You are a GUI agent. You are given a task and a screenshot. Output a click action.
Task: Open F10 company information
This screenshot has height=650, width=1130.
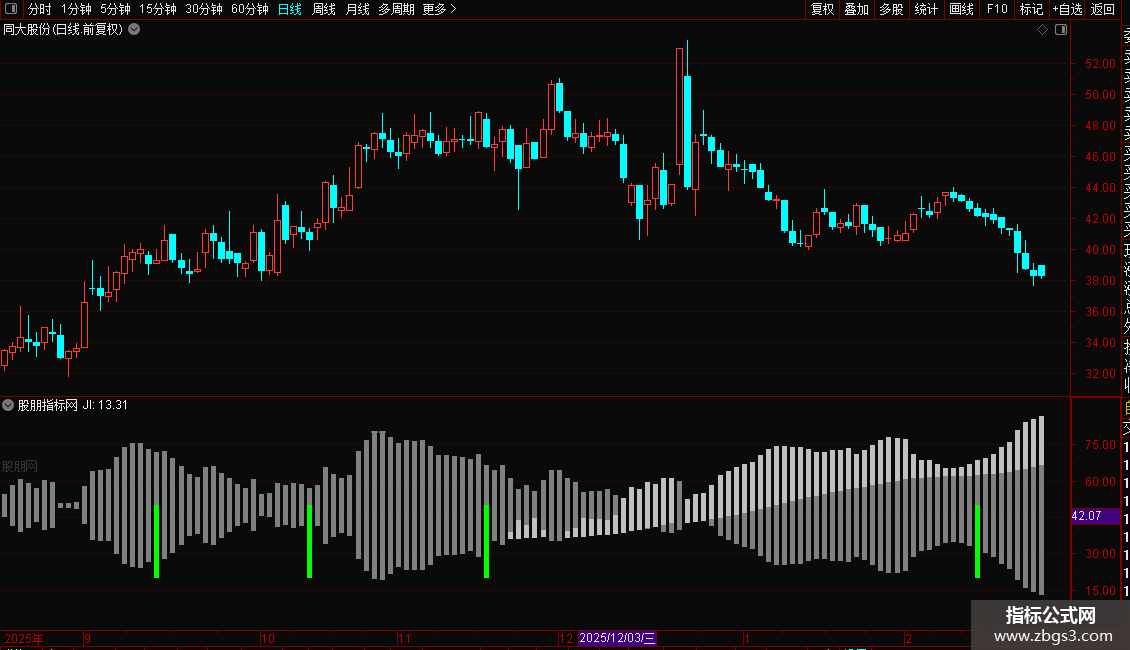(997, 9)
